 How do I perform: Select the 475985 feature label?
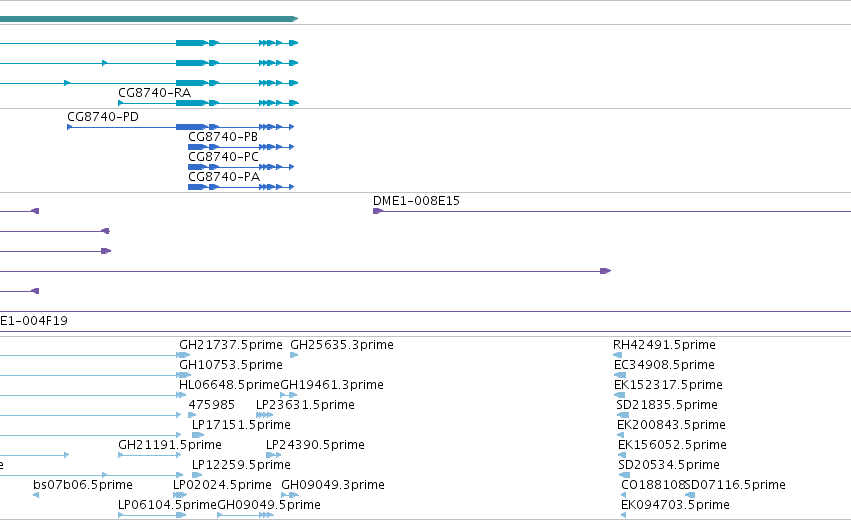tap(212, 405)
